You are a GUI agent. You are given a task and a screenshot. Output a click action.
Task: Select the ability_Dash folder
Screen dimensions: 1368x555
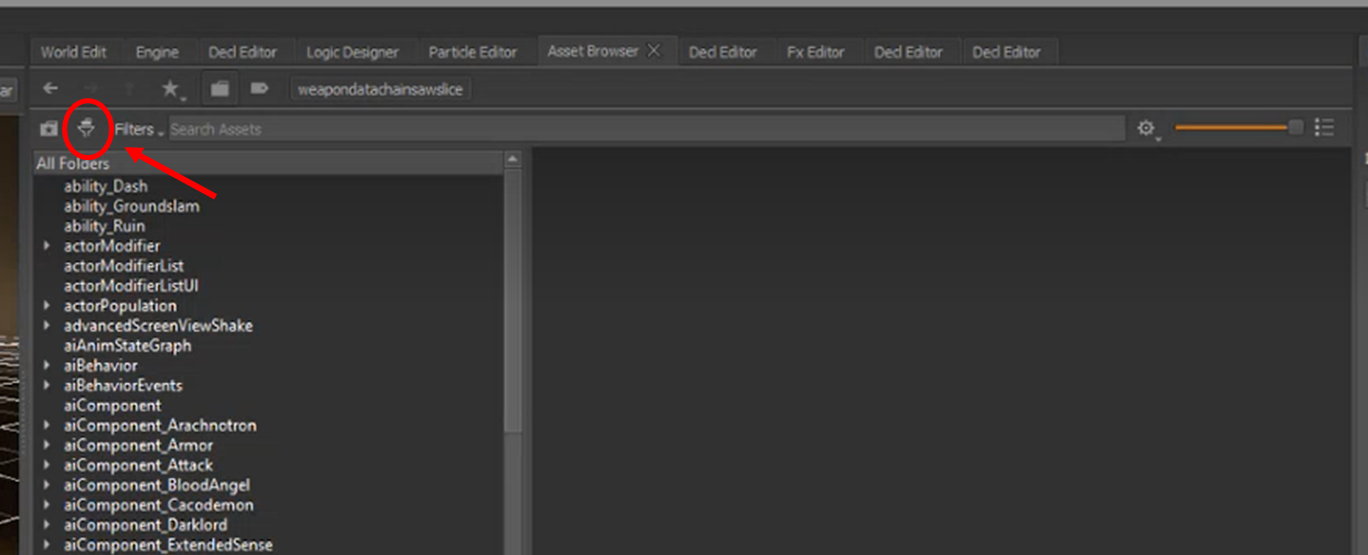click(105, 186)
